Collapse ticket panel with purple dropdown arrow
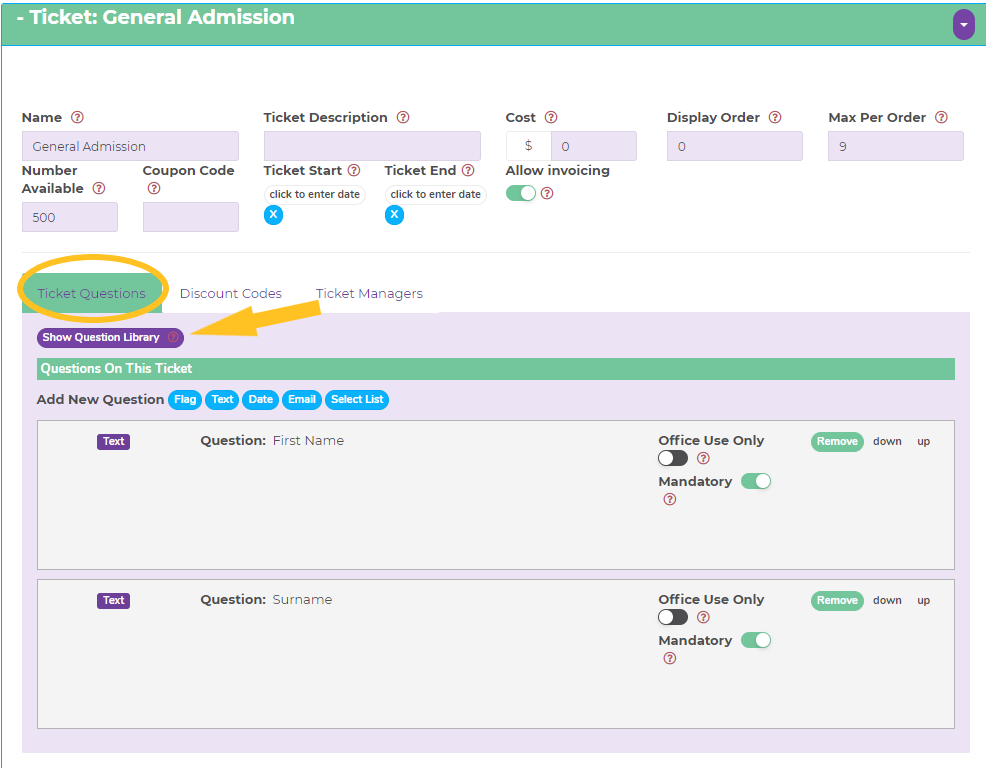Screen dimensions: 986x768 [963, 25]
